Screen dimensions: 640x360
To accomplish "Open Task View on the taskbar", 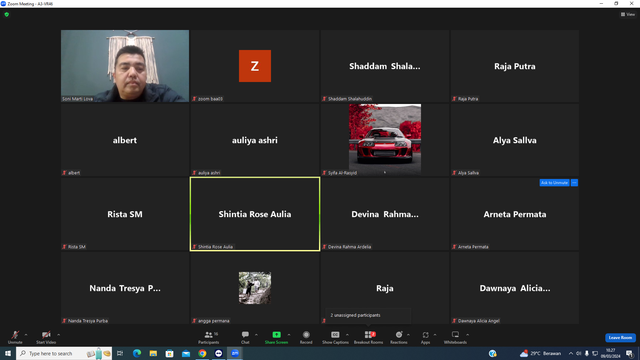I will click(x=120, y=353).
